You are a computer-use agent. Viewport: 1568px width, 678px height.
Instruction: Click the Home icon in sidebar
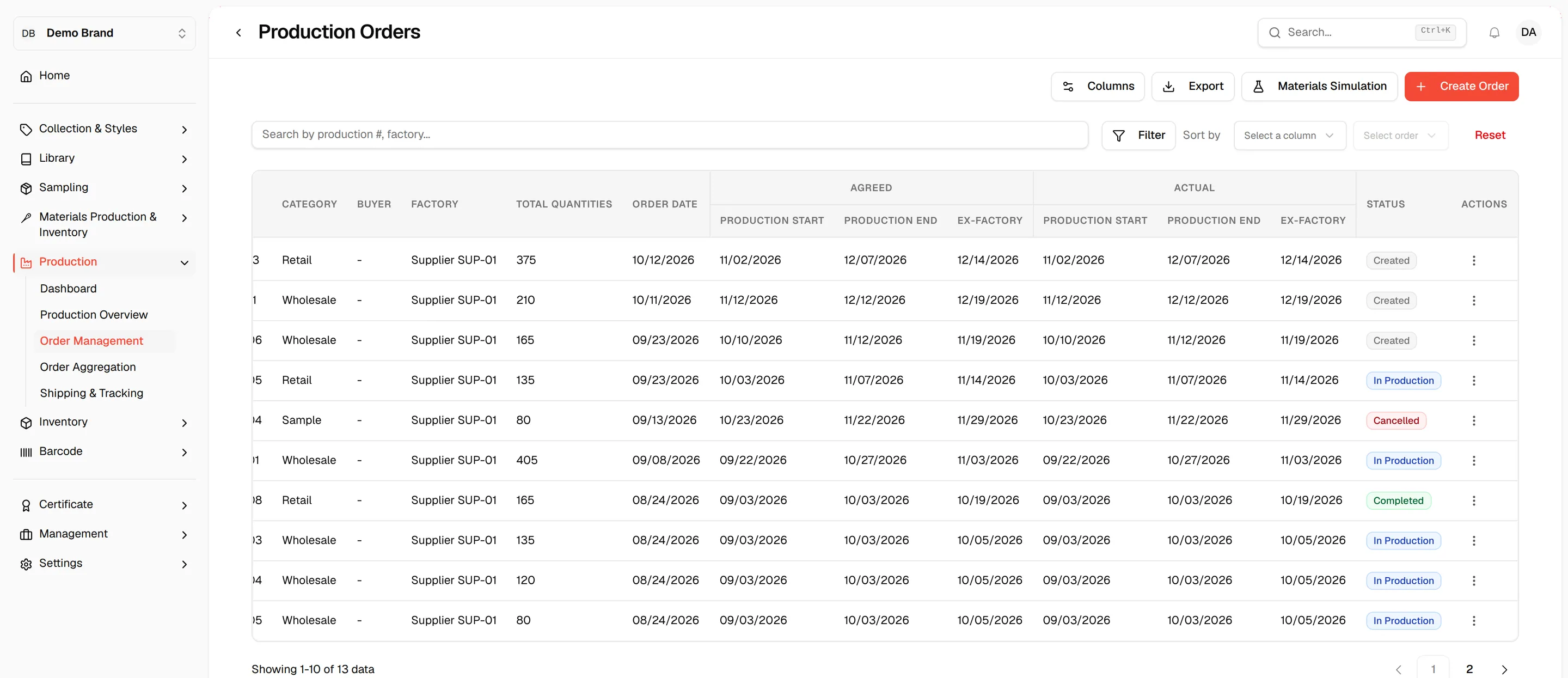pyautogui.click(x=26, y=76)
